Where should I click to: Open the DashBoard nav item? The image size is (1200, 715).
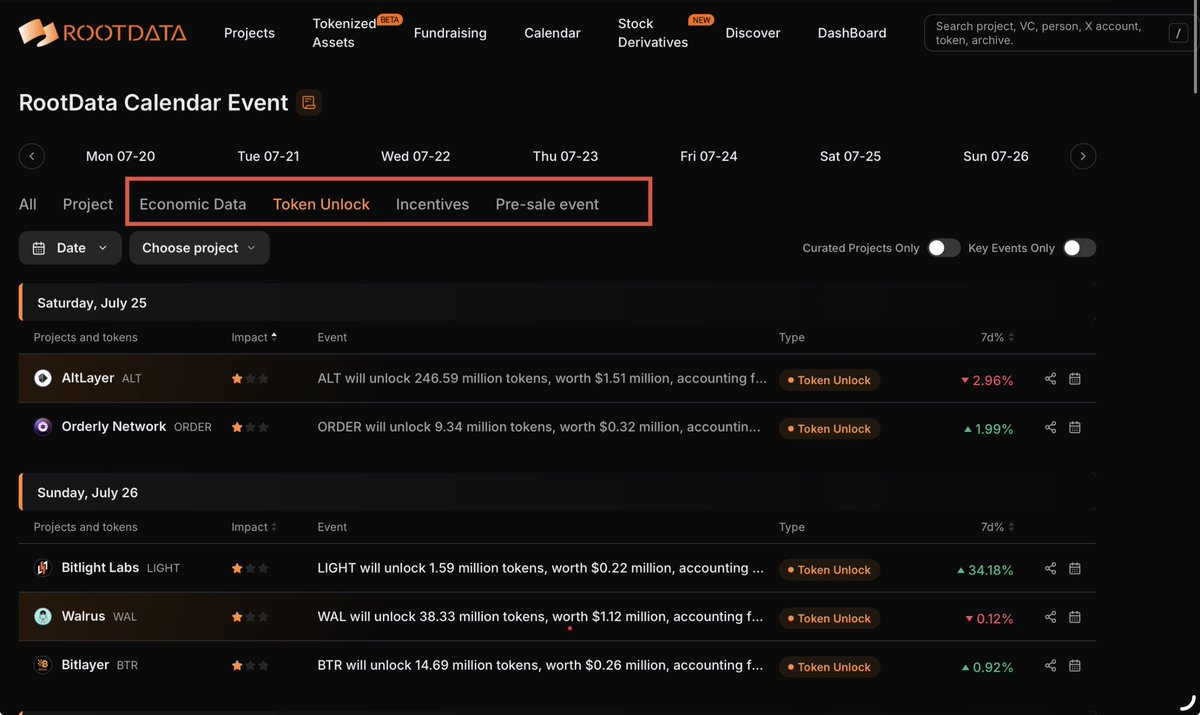(852, 33)
